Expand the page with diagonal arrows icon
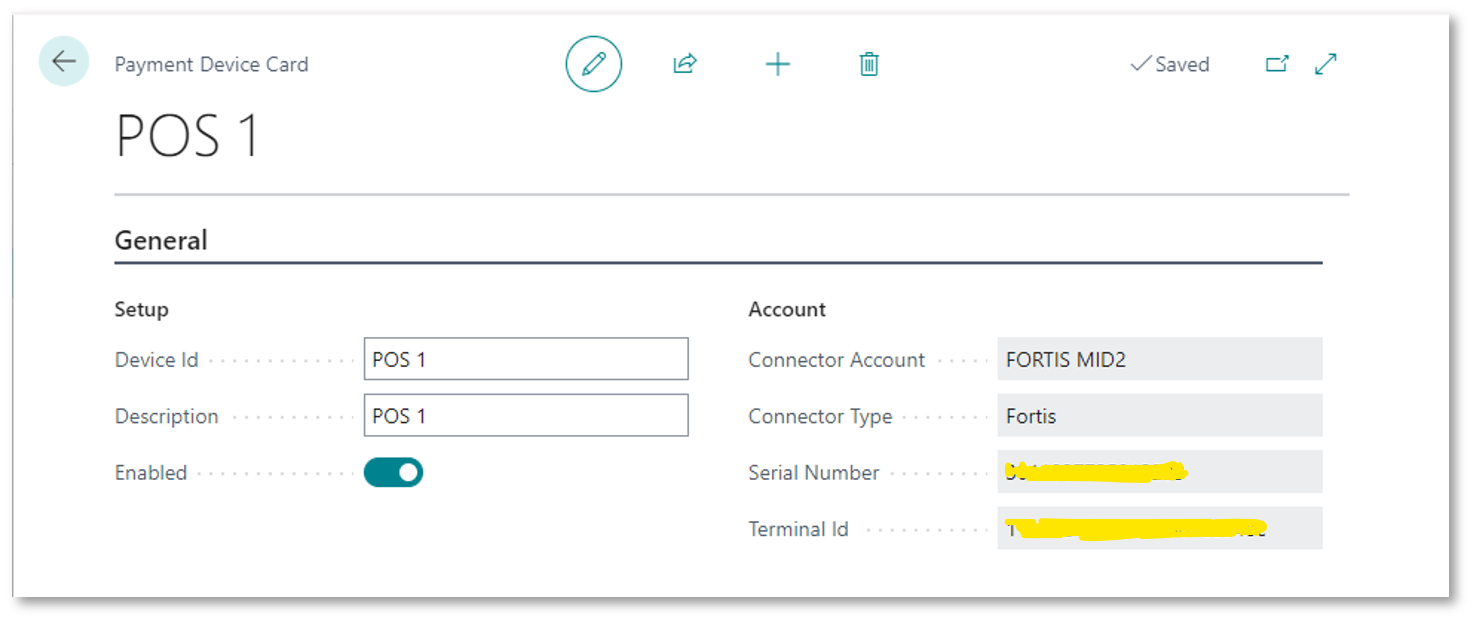The height and width of the screenshot is (631, 1482). point(1326,64)
